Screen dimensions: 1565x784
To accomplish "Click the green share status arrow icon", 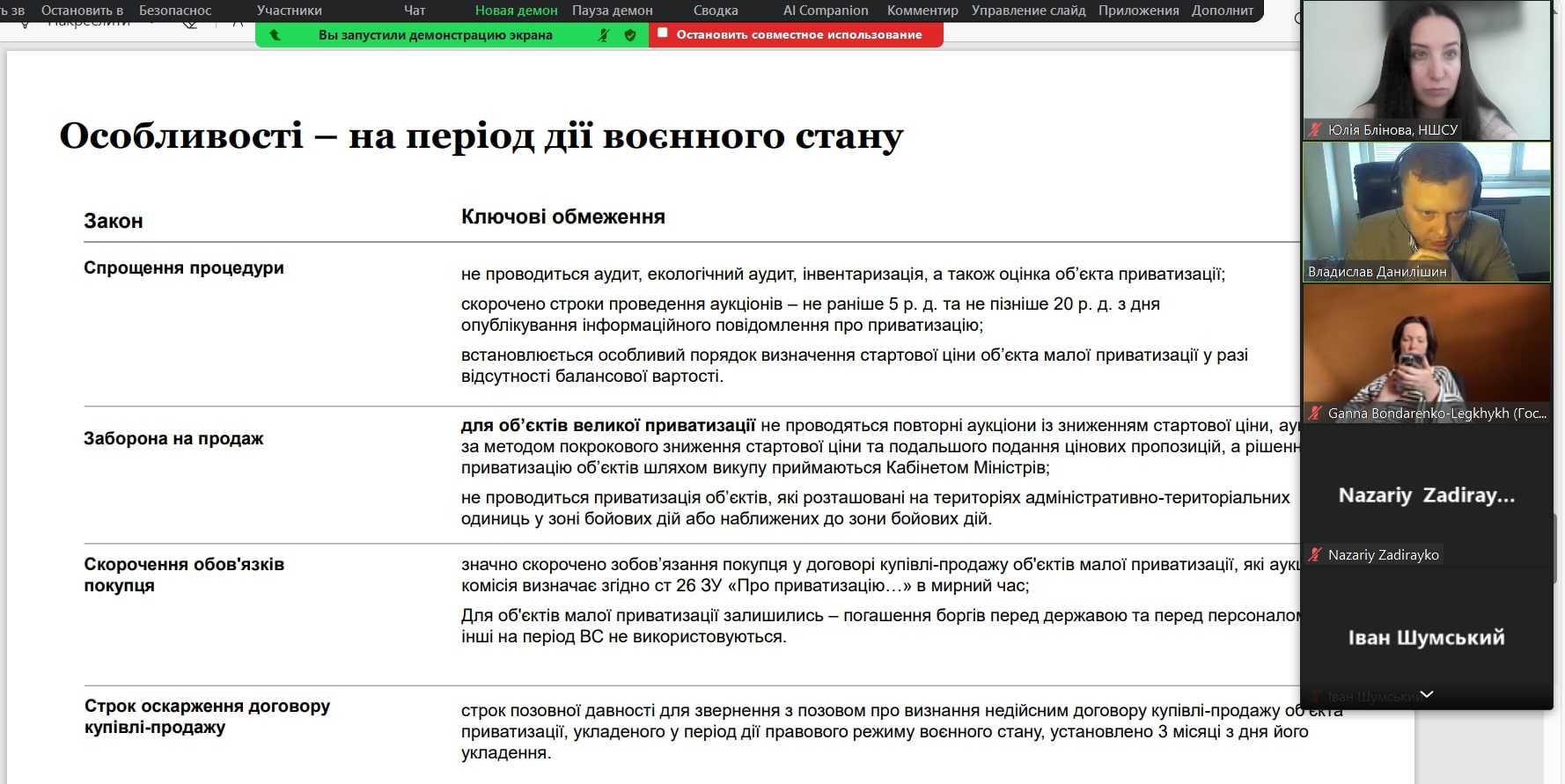I will [275, 35].
